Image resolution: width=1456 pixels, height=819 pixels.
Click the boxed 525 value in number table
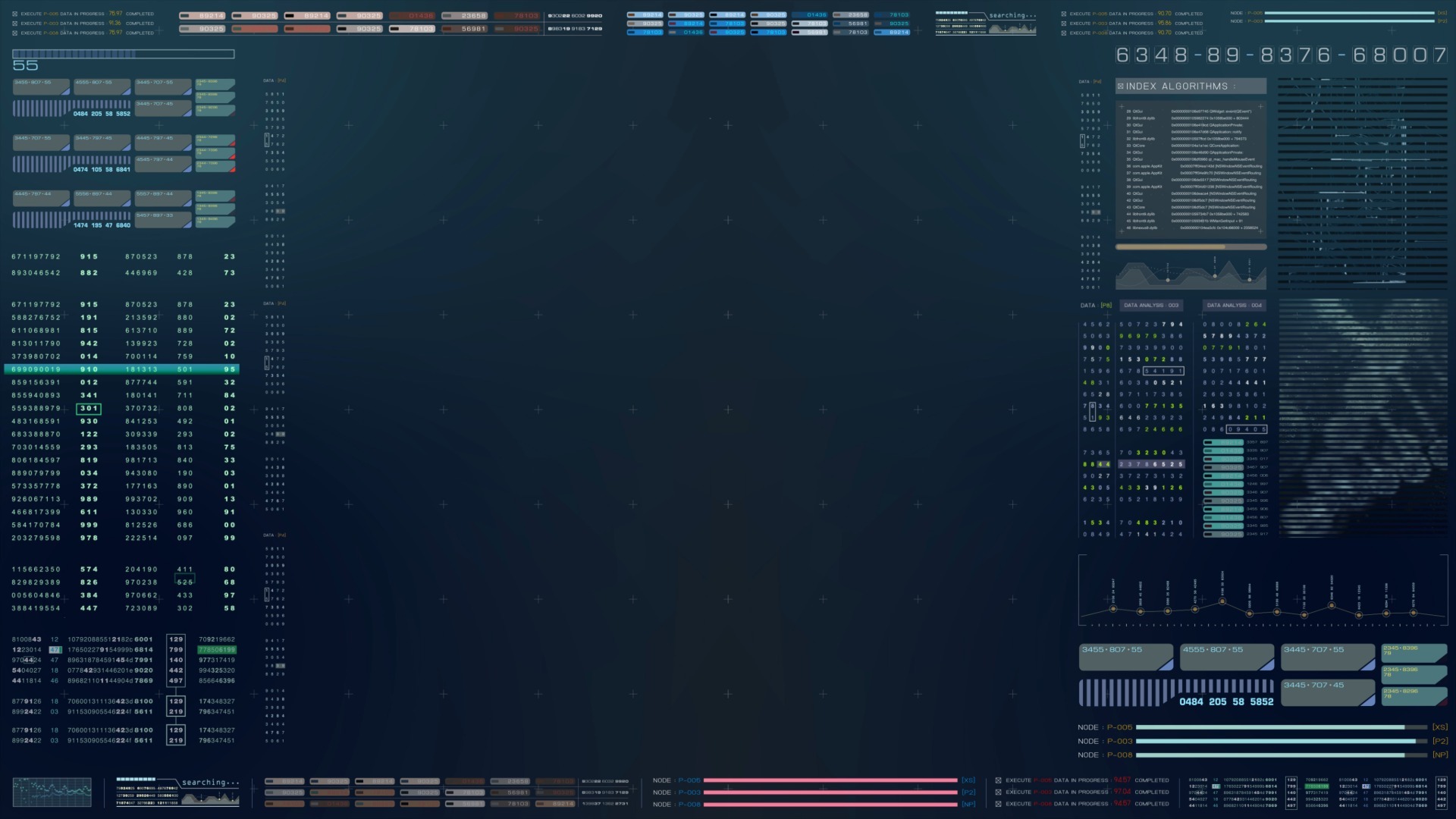(x=185, y=582)
